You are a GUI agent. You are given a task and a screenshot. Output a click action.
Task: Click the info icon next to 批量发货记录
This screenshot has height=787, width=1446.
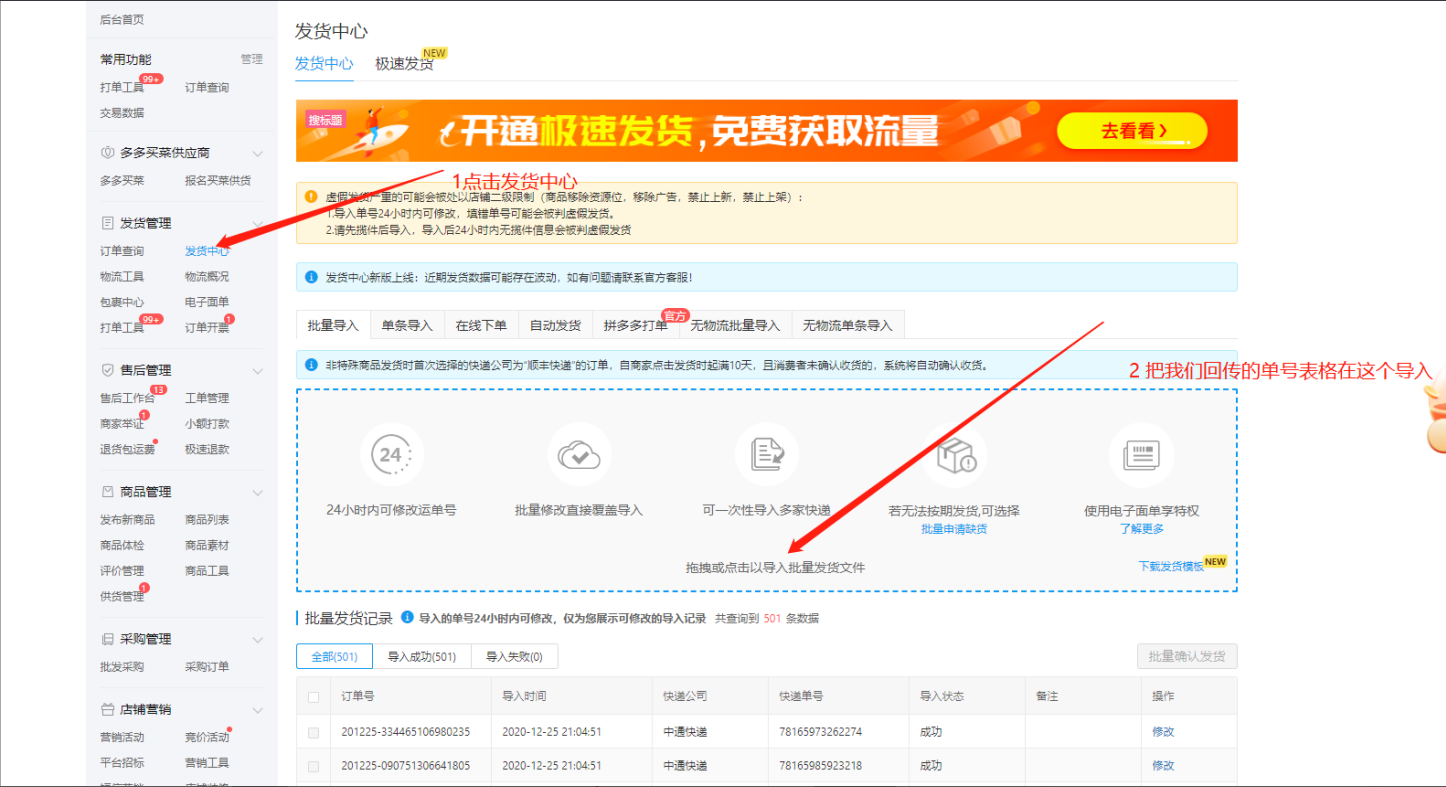pos(407,618)
